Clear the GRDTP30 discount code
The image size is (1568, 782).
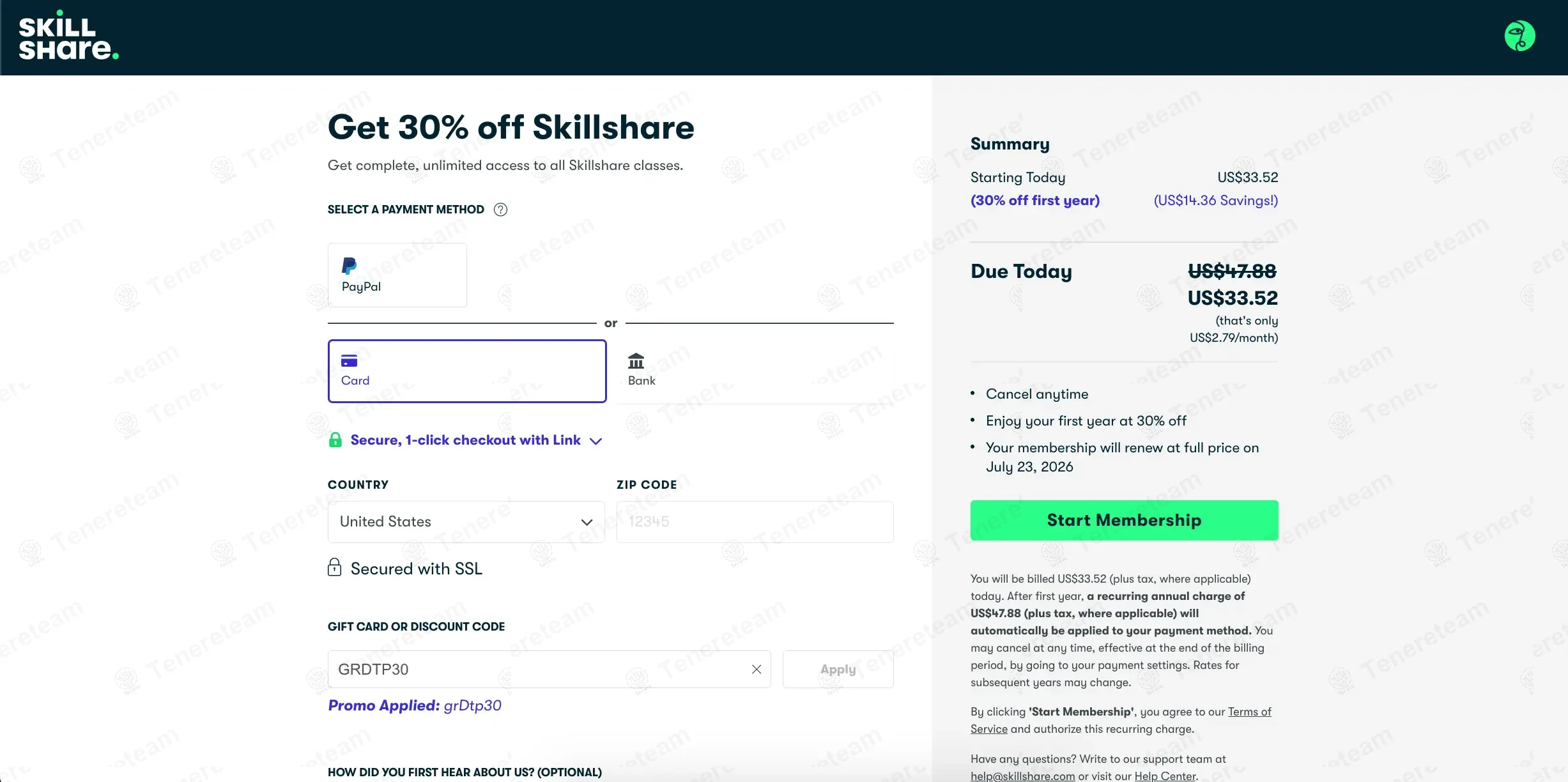(756, 669)
